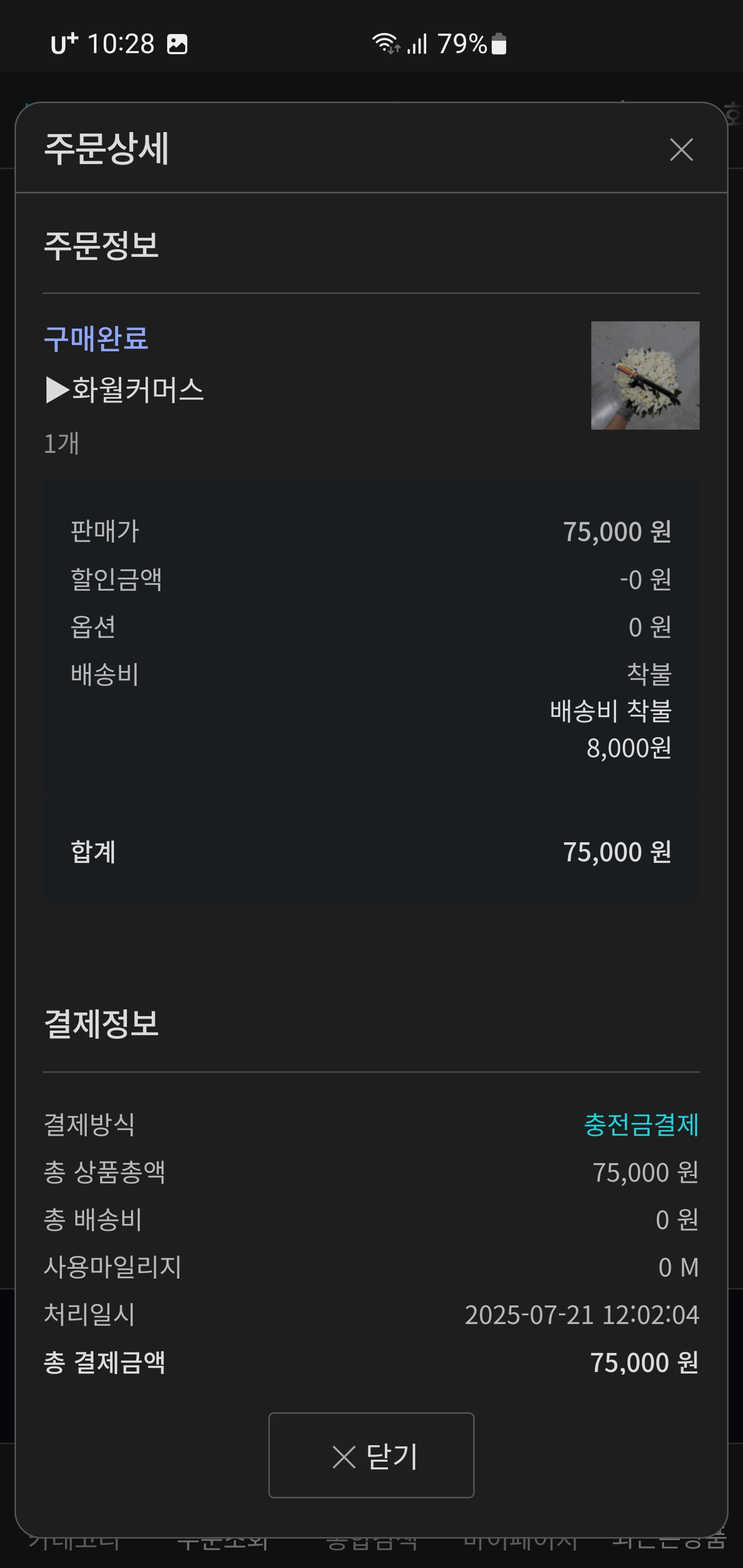743x1568 pixels.
Task: Tap the 주문정보 section heading
Action: pos(101,244)
